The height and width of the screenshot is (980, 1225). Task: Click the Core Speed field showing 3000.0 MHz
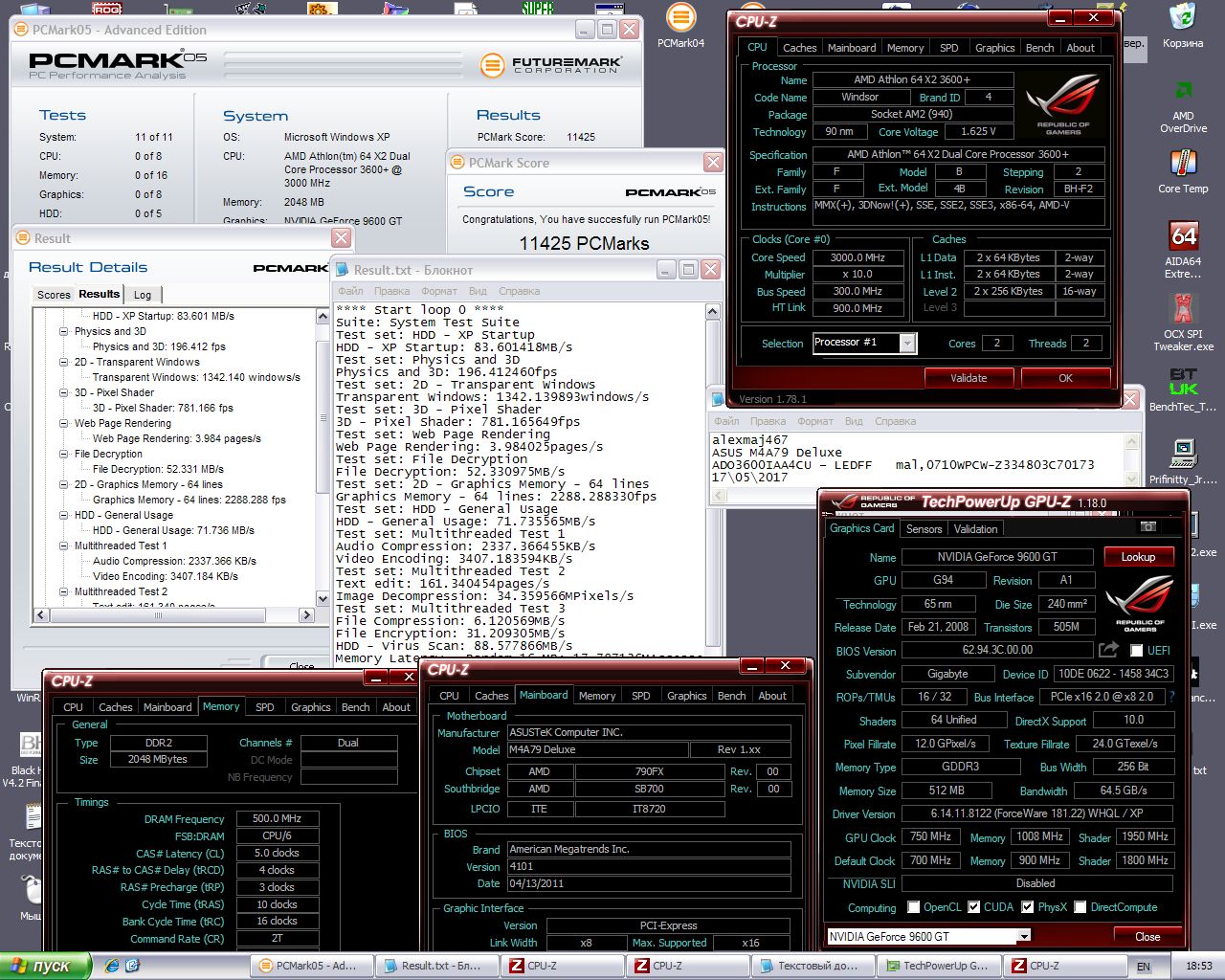coord(857,257)
